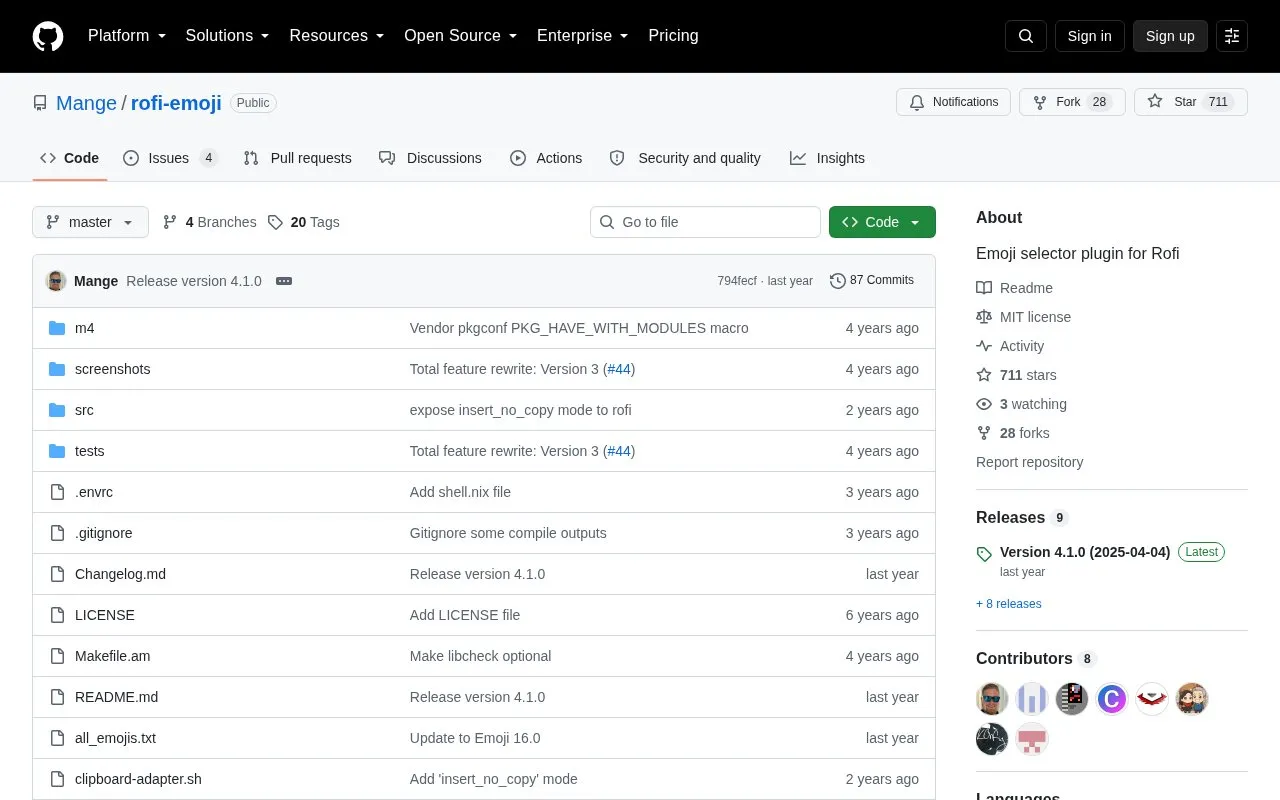Open the Security and quality tab
1280x800 pixels.
click(x=685, y=158)
